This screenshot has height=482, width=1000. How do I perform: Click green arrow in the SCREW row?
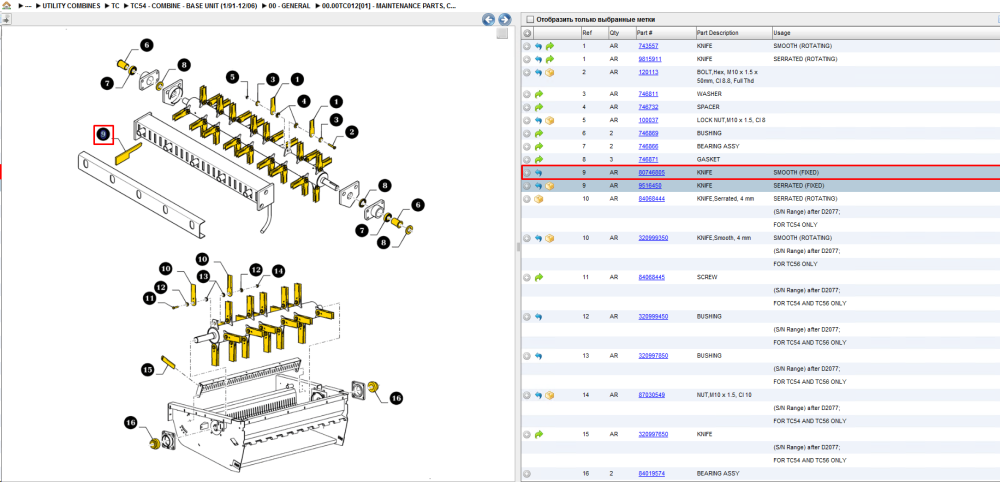point(538,277)
